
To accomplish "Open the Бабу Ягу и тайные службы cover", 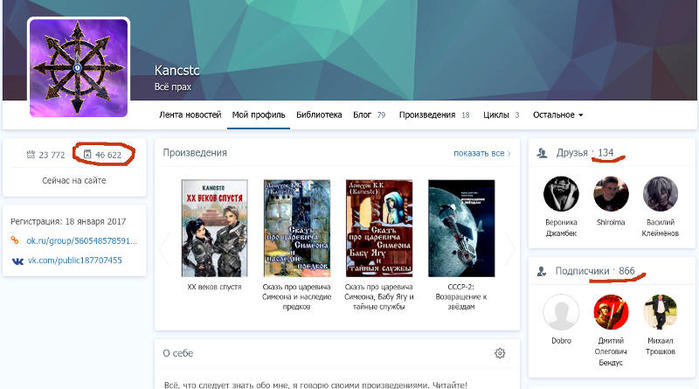I will pos(379,228).
